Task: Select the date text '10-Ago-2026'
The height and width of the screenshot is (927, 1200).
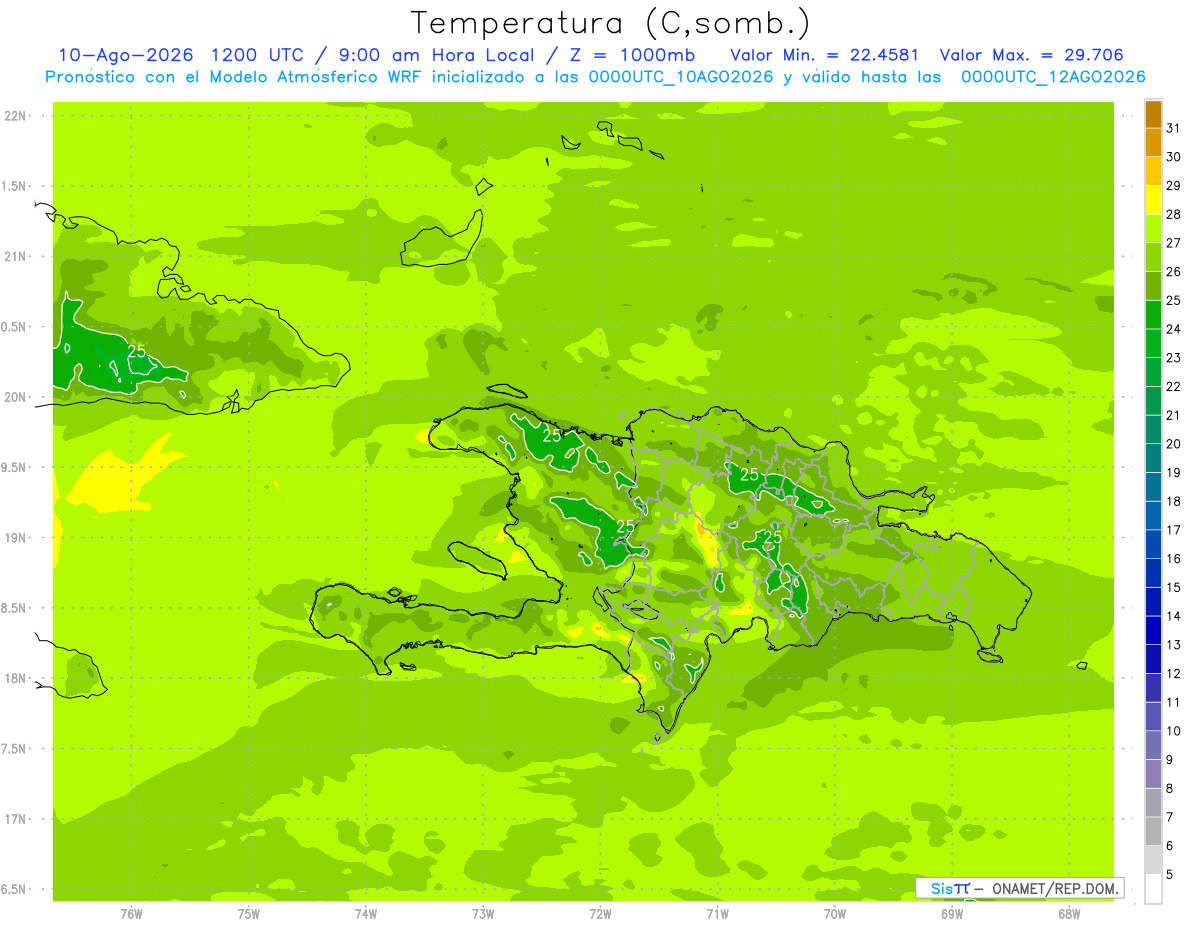Action: 125,55
